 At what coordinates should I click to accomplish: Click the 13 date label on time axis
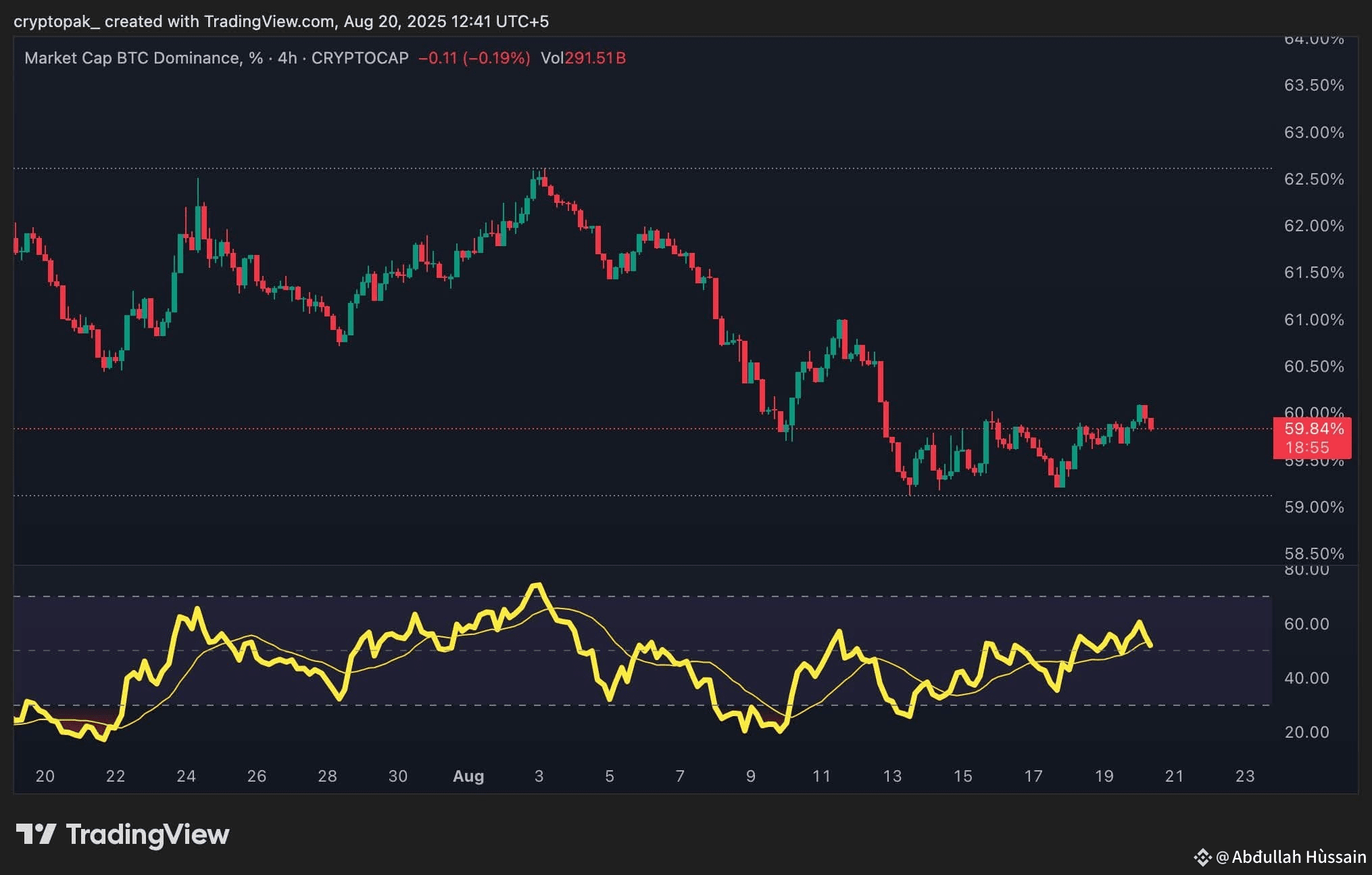[892, 776]
